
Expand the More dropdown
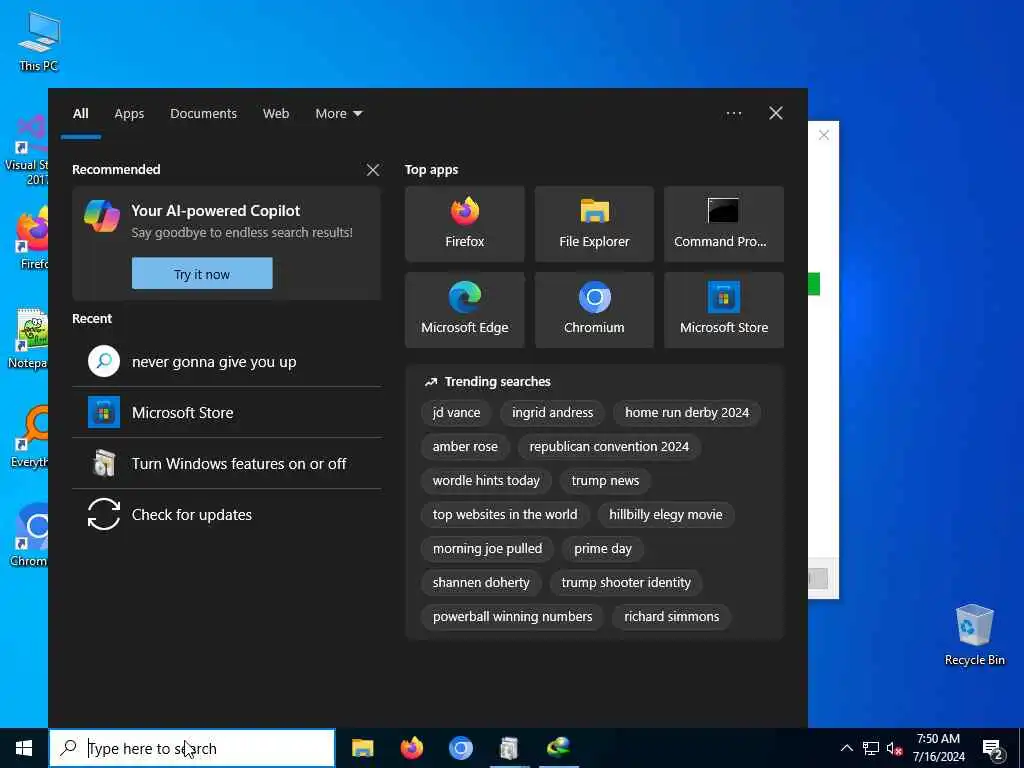click(x=338, y=114)
